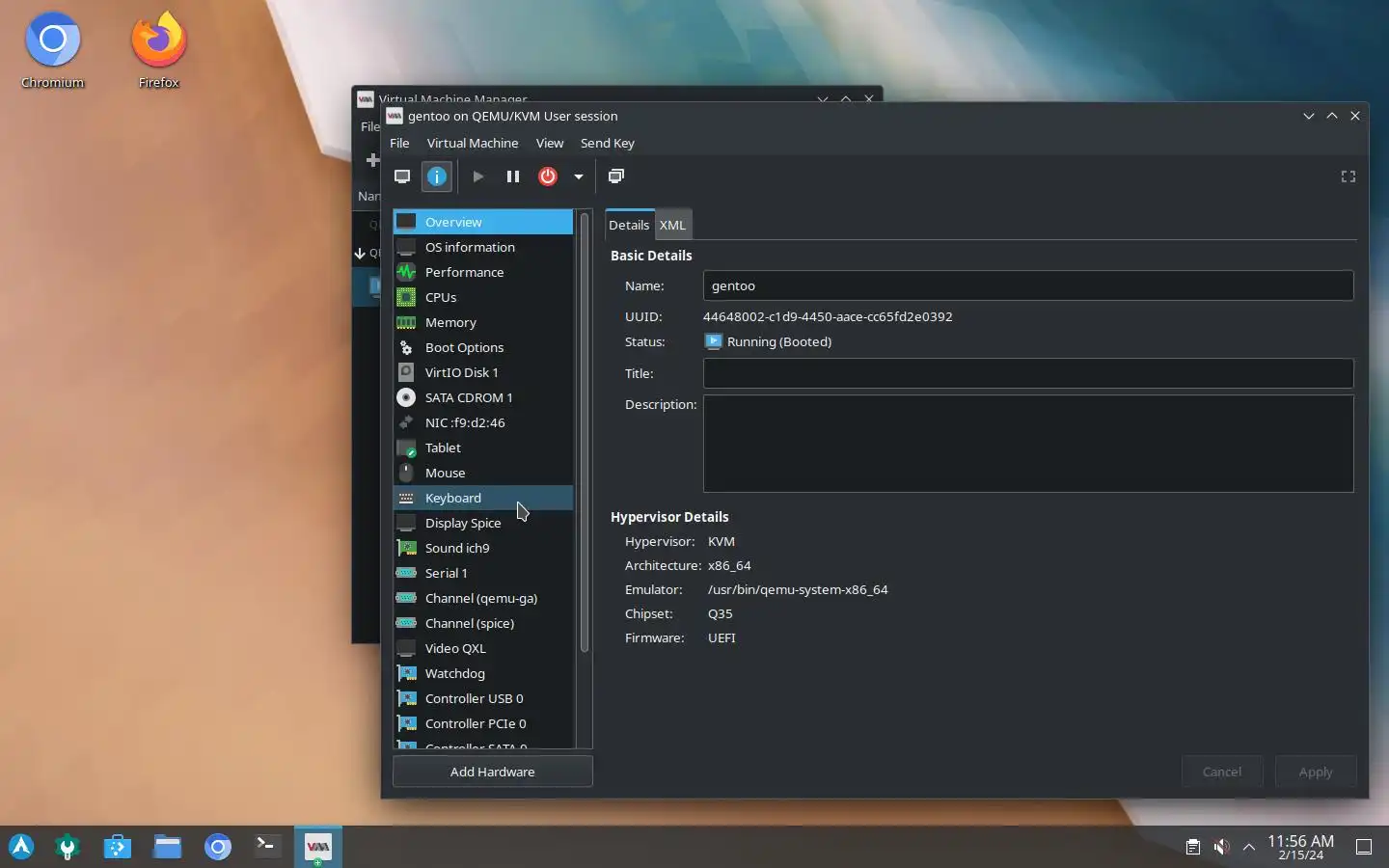Click the Running (Booted) status text
This screenshot has height=868, width=1389.
coord(779,341)
